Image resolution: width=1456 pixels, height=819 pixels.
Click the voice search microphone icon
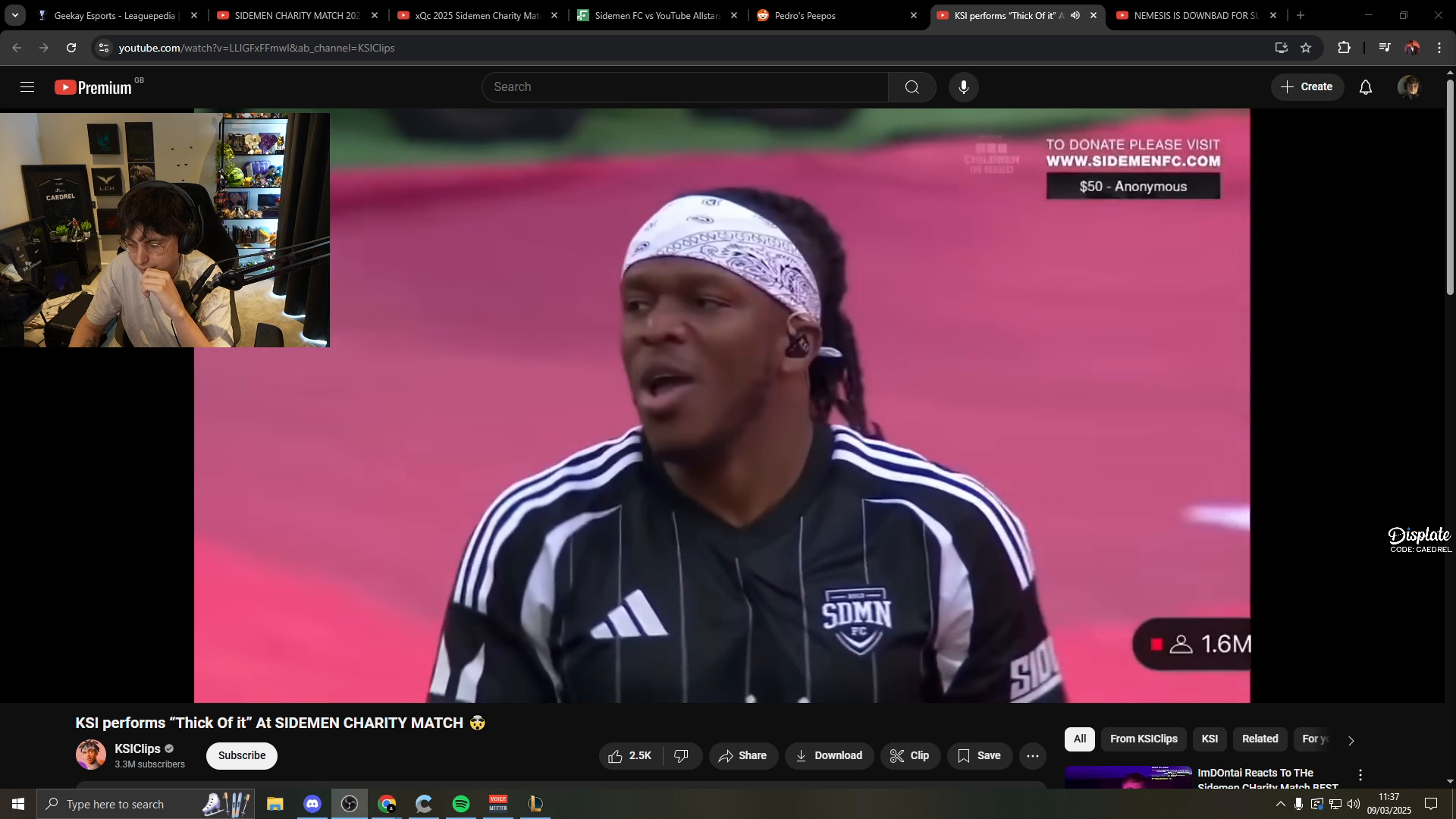coord(963,87)
